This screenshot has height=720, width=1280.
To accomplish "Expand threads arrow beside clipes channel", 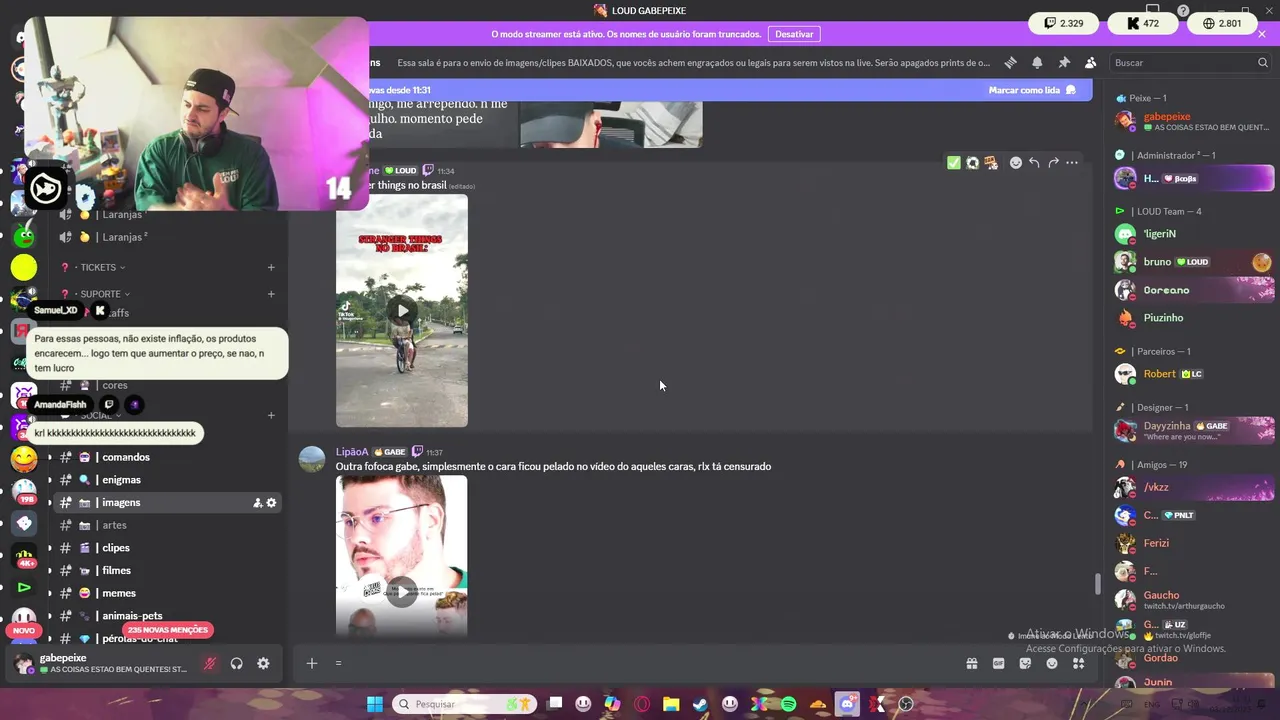I will coord(49,548).
